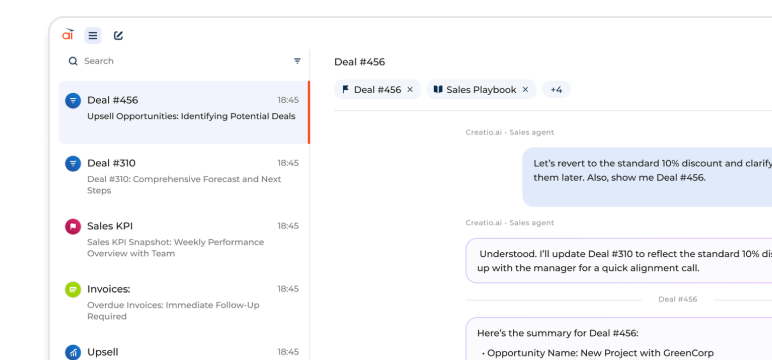Click the Deal #456 divider label in chat
Image resolution: width=772 pixels, height=360 pixels.
pos(677,299)
